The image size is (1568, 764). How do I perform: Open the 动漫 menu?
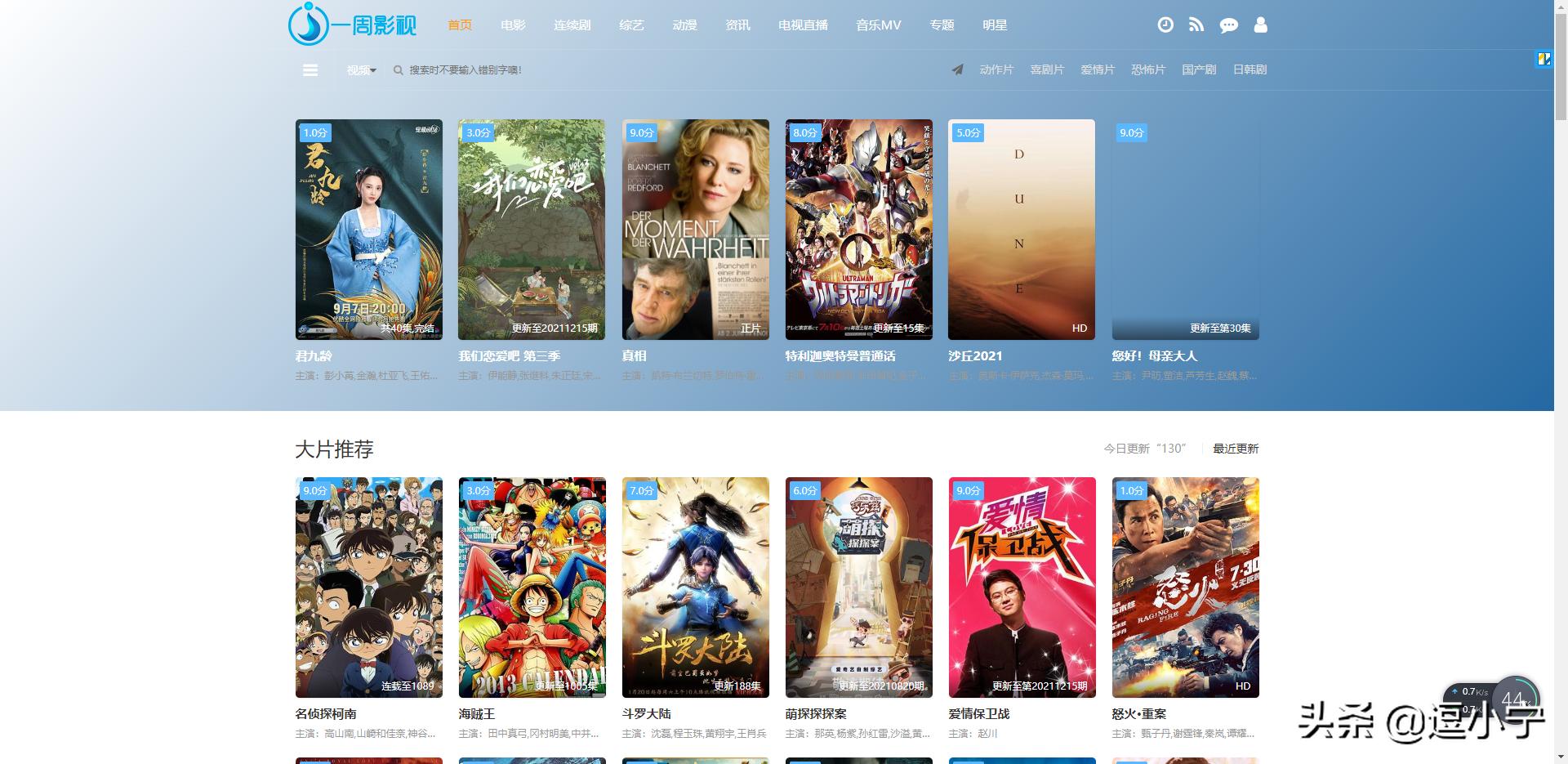pos(684,25)
